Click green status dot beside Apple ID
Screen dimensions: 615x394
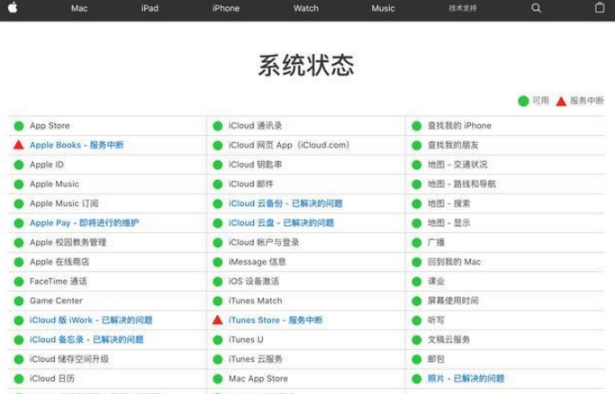[19, 165]
